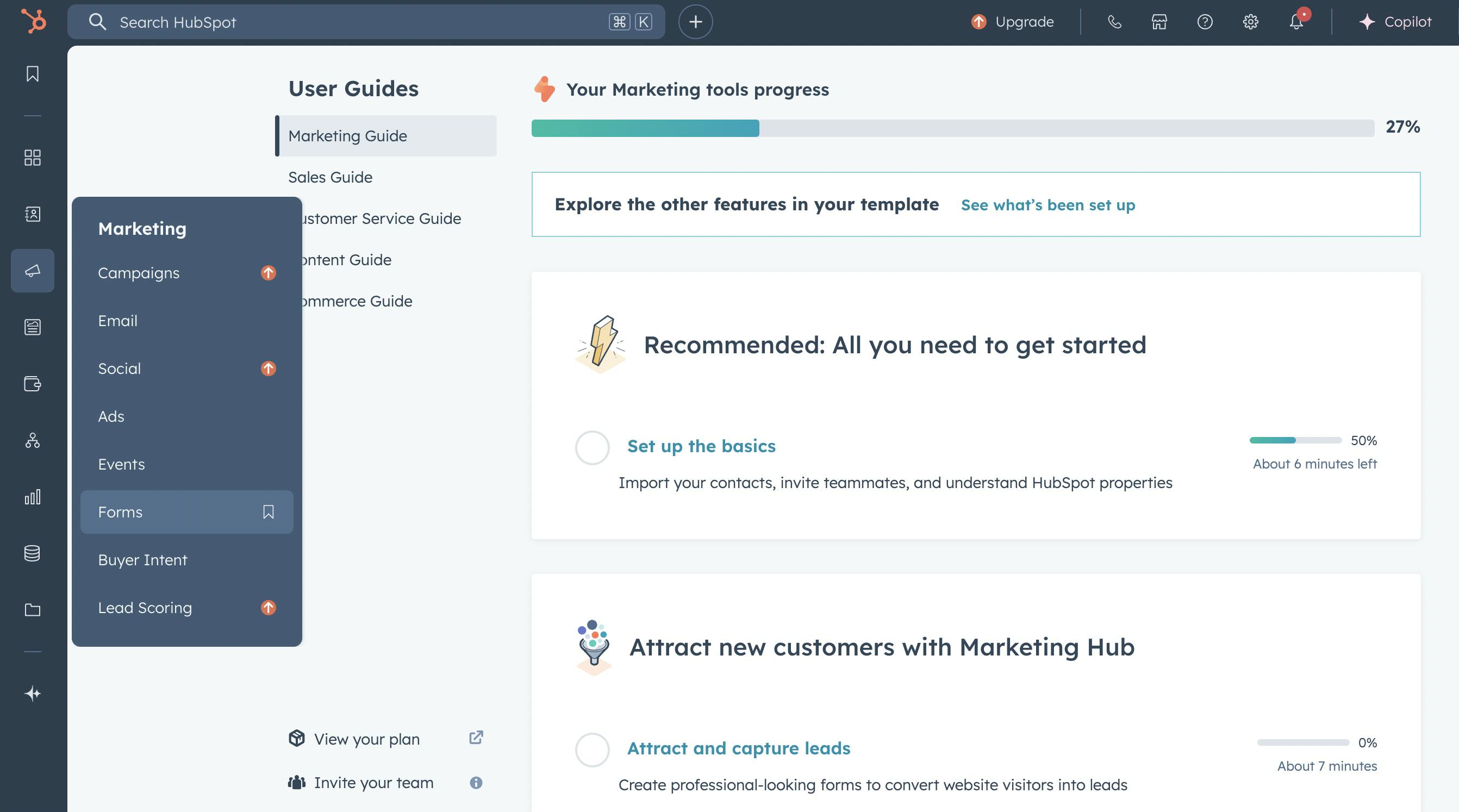Click the Marketing tools progress bar

(x=952, y=128)
